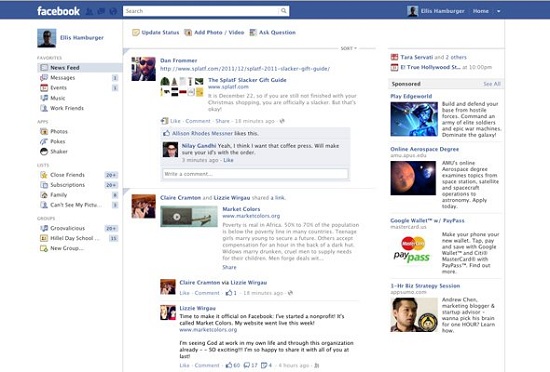Click the Photos app icon
The image size is (550, 372).
pyautogui.click(x=44, y=131)
